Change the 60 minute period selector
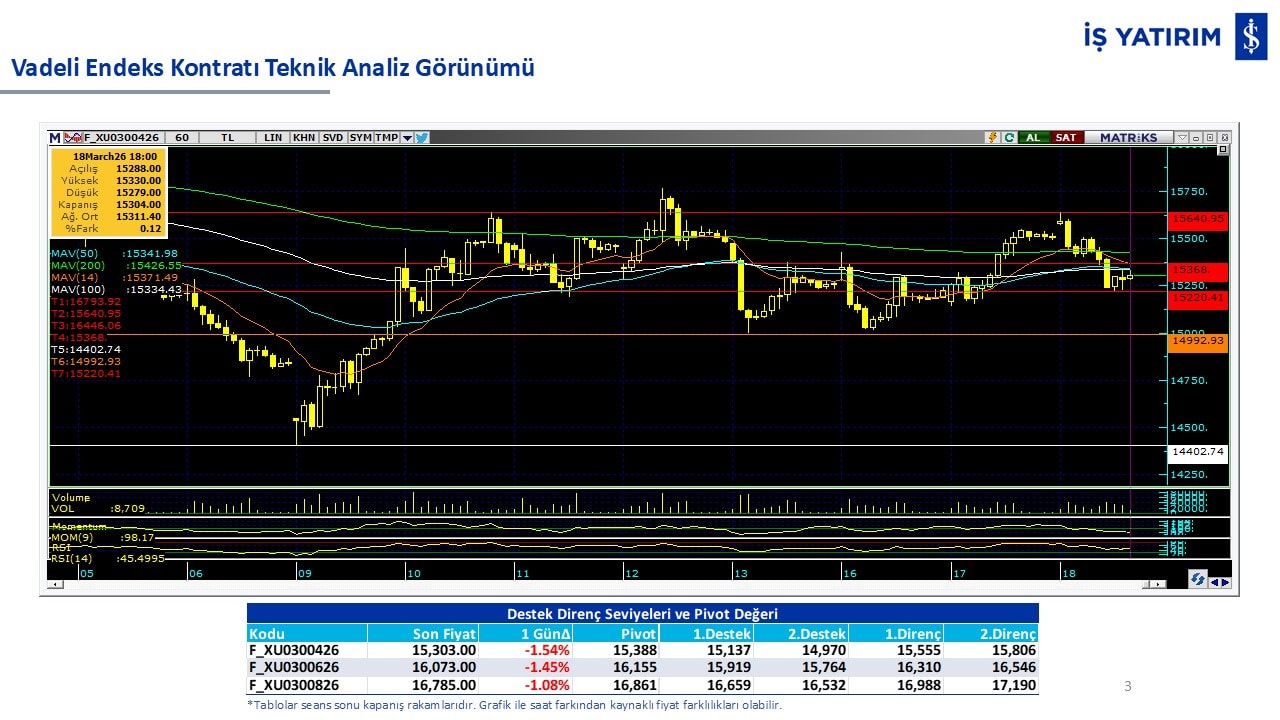The image size is (1280, 720). (x=182, y=138)
